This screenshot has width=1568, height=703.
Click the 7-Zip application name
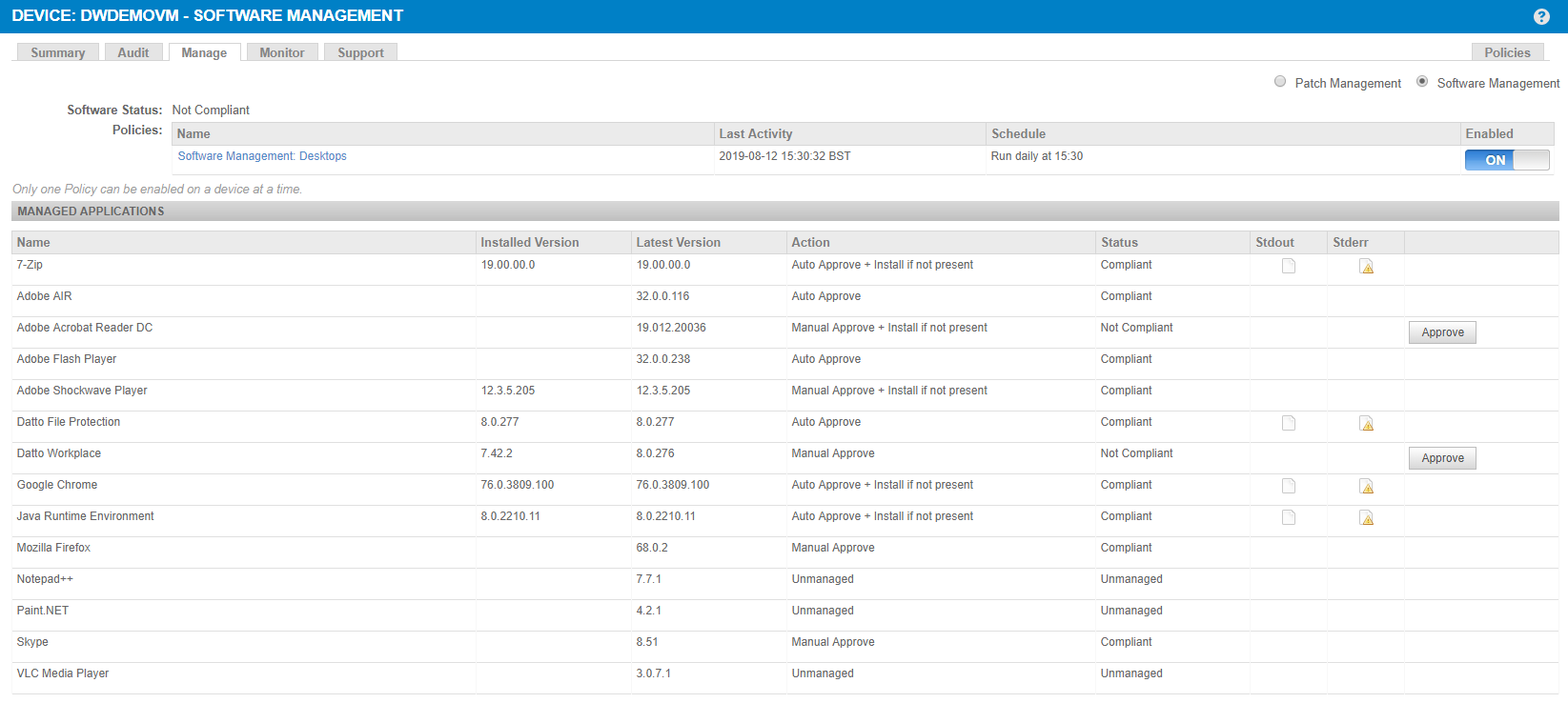tap(30, 265)
